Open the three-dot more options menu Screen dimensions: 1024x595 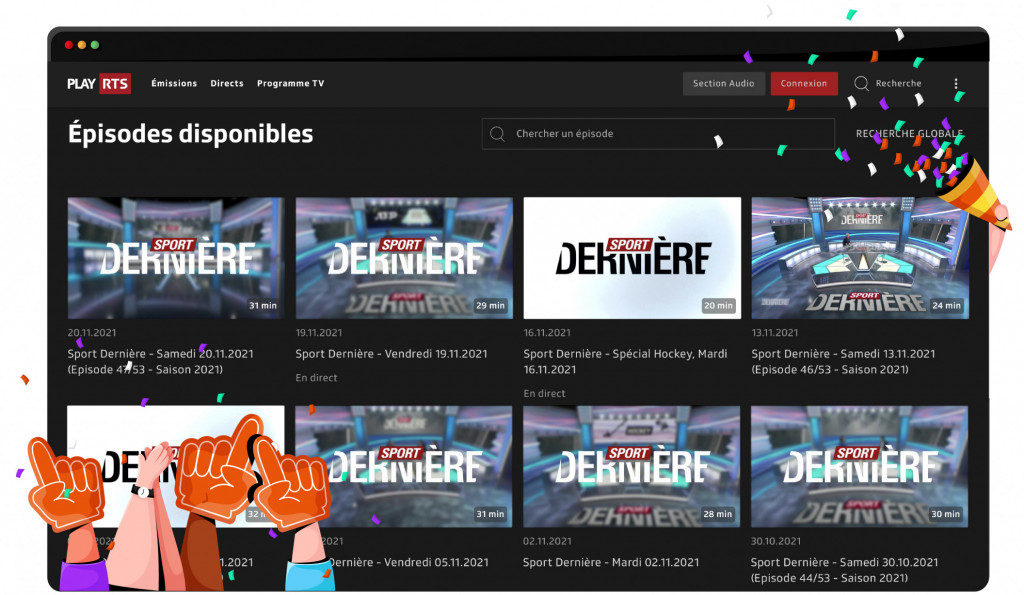coord(956,84)
